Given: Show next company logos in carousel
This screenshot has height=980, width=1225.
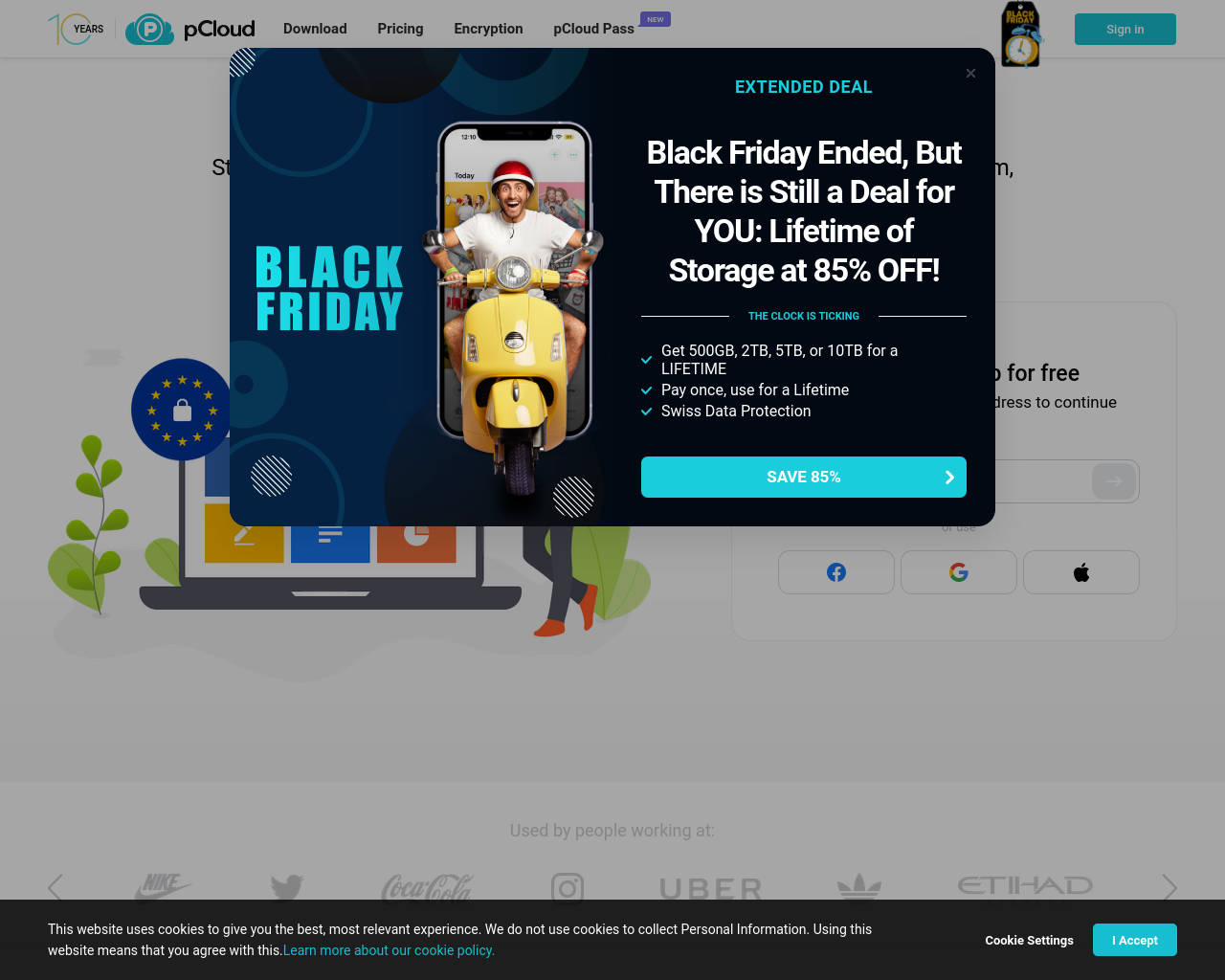Looking at the screenshot, I should point(1169,888).
